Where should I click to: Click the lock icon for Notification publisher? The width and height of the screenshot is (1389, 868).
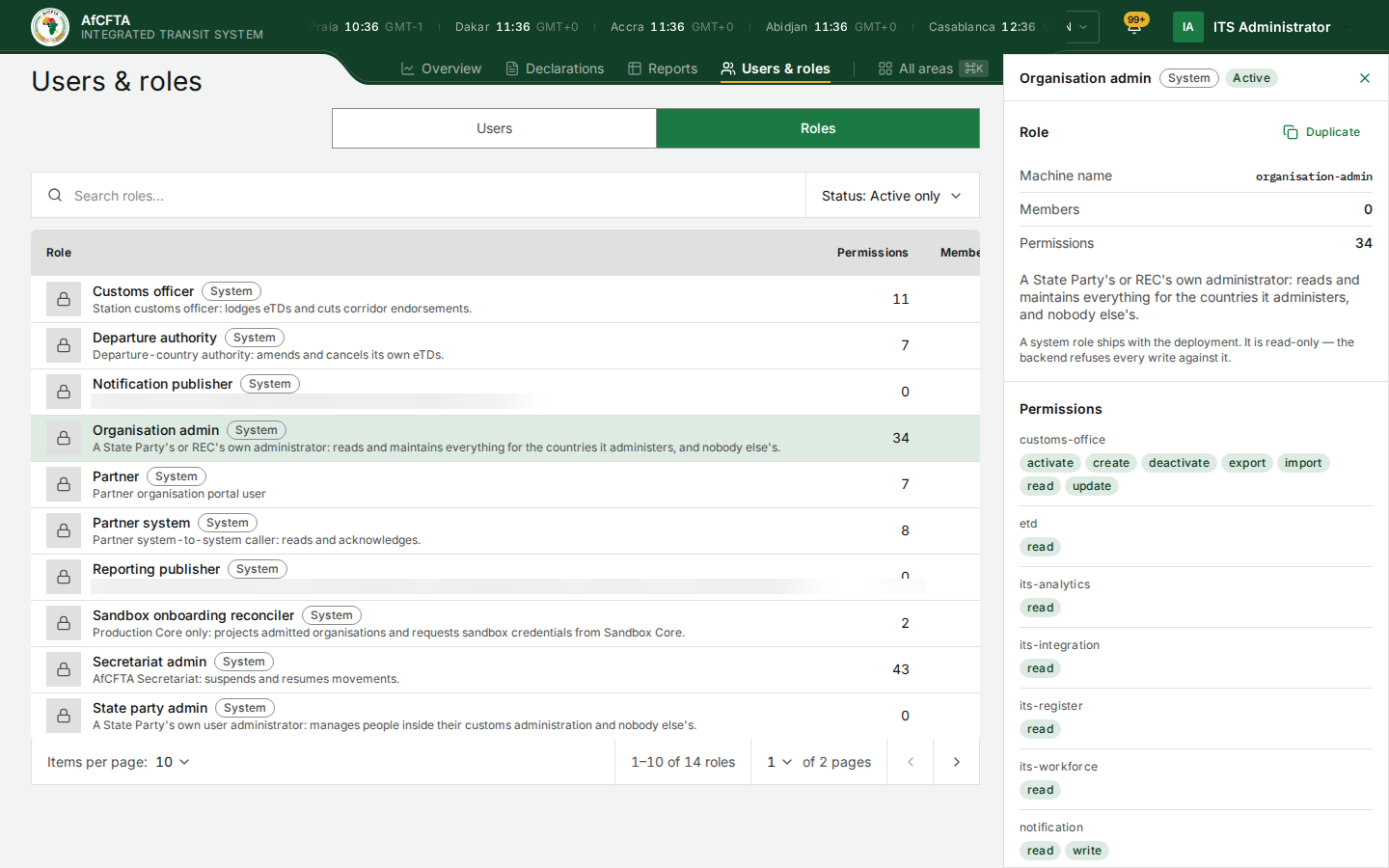64,392
